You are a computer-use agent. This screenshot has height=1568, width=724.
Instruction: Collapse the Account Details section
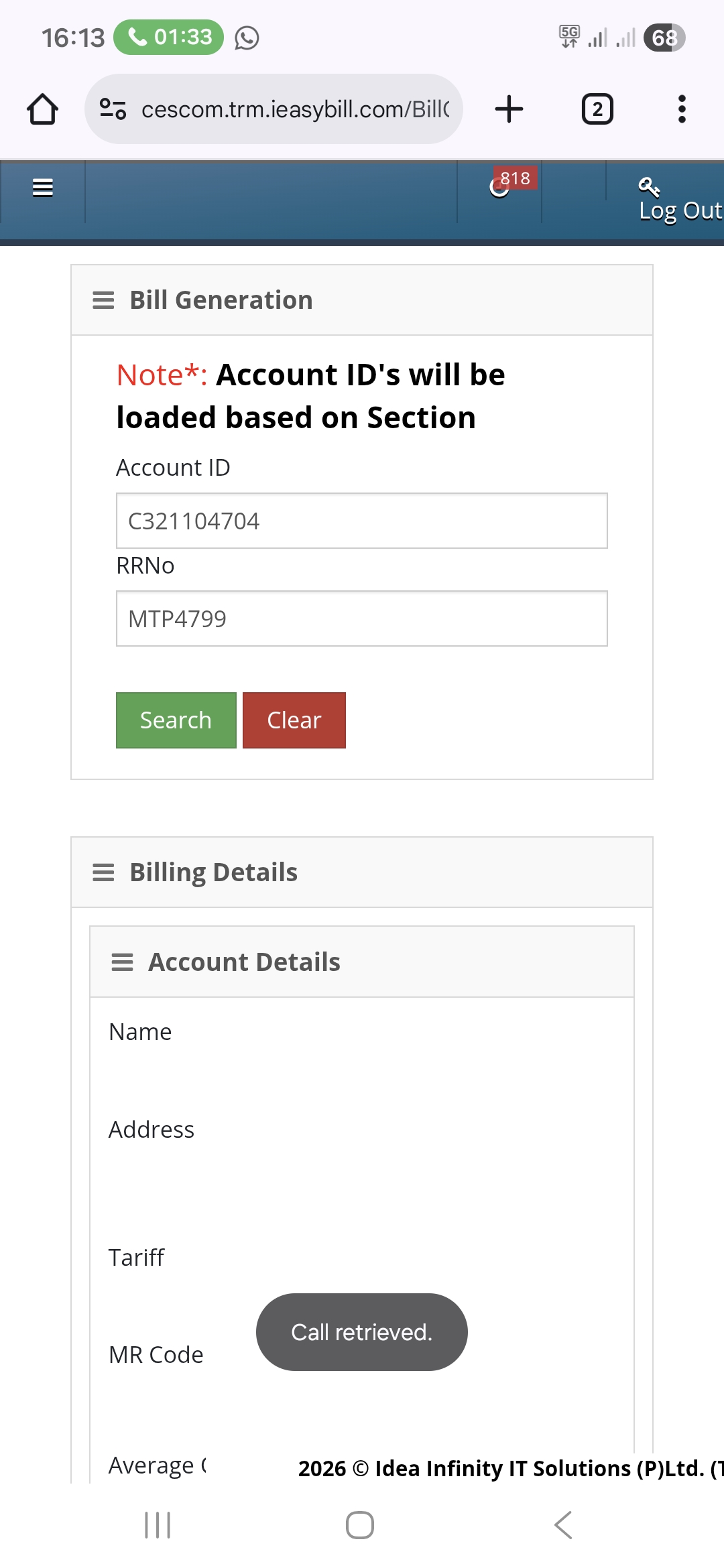click(x=122, y=962)
